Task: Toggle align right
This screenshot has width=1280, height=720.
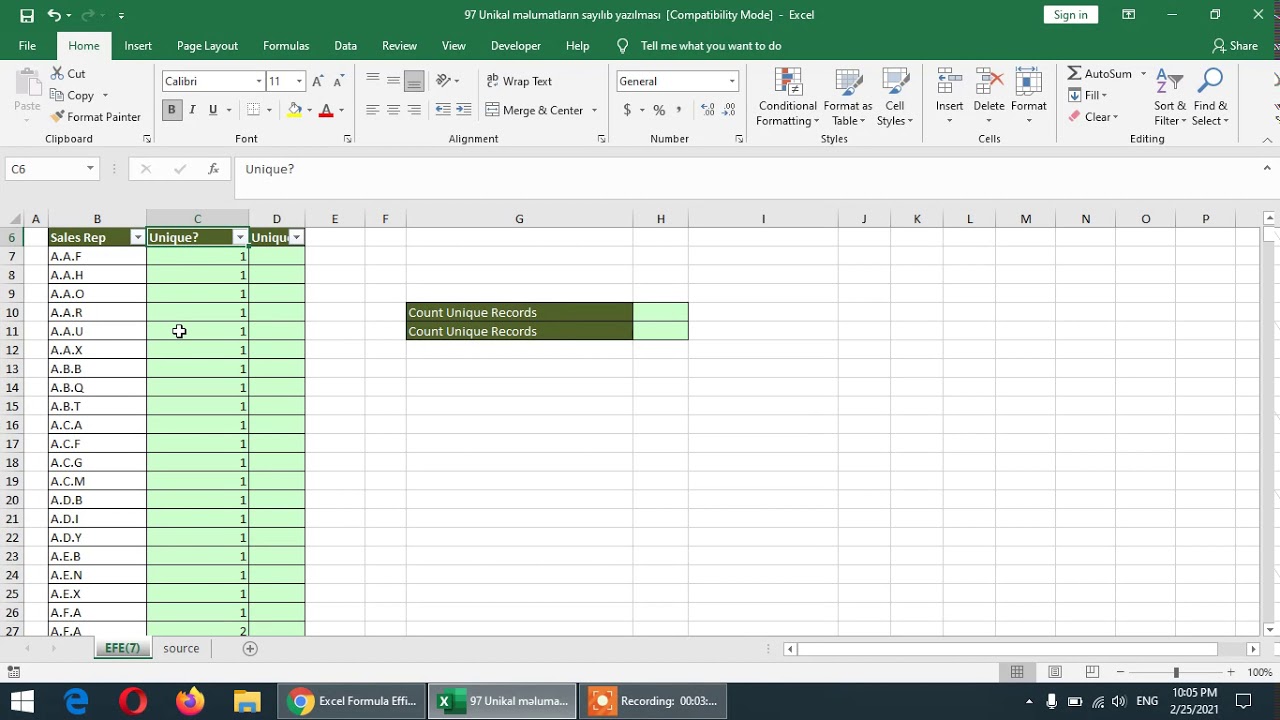Action: (x=414, y=110)
